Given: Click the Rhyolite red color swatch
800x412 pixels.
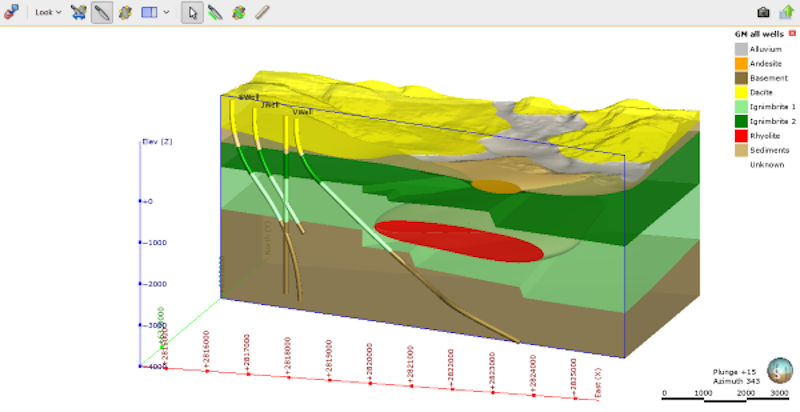Looking at the screenshot, I should click(x=741, y=135).
